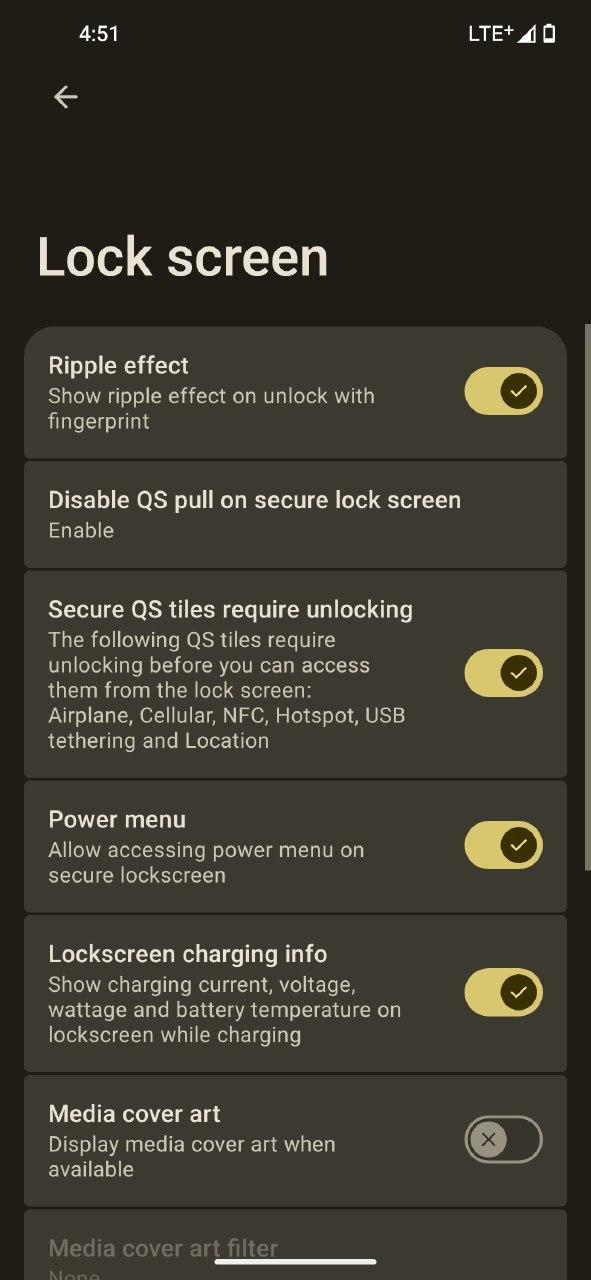591x1280 pixels.
Task: Tap the Media cover art description text
Action: pos(192,1156)
